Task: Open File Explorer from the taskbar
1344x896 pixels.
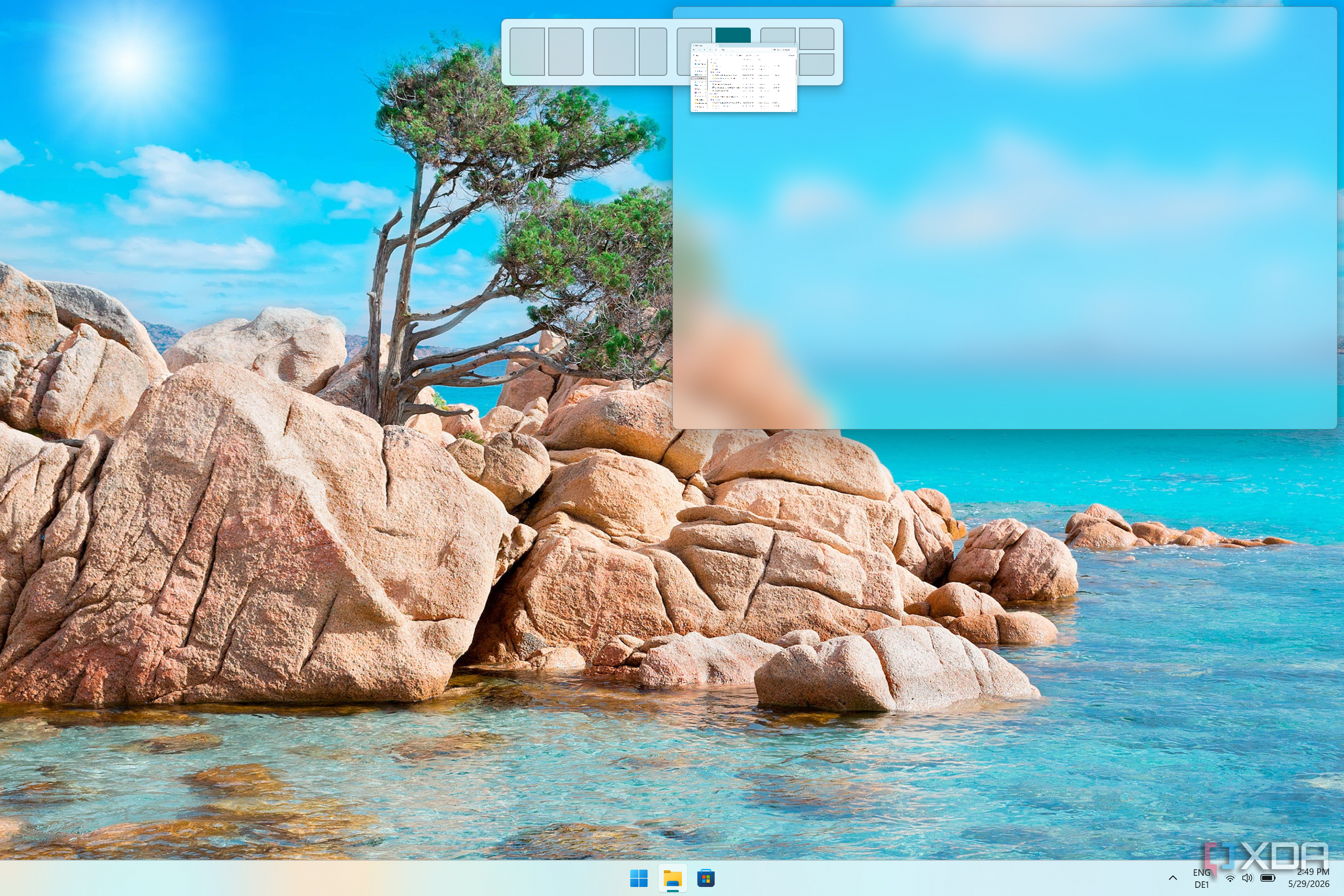Action: pos(672,878)
